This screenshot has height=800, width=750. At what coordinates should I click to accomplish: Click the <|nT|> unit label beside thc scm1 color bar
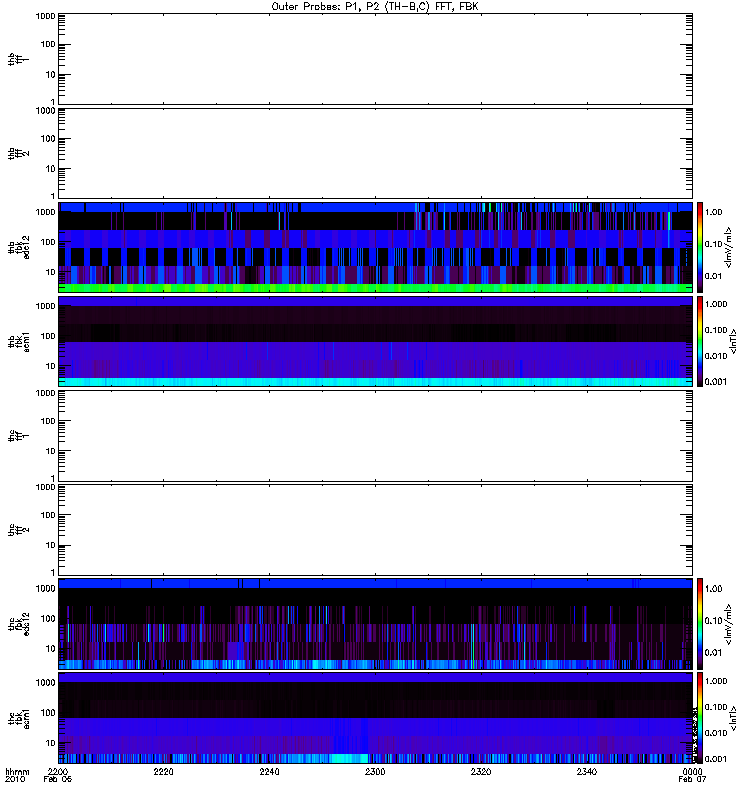click(733, 717)
